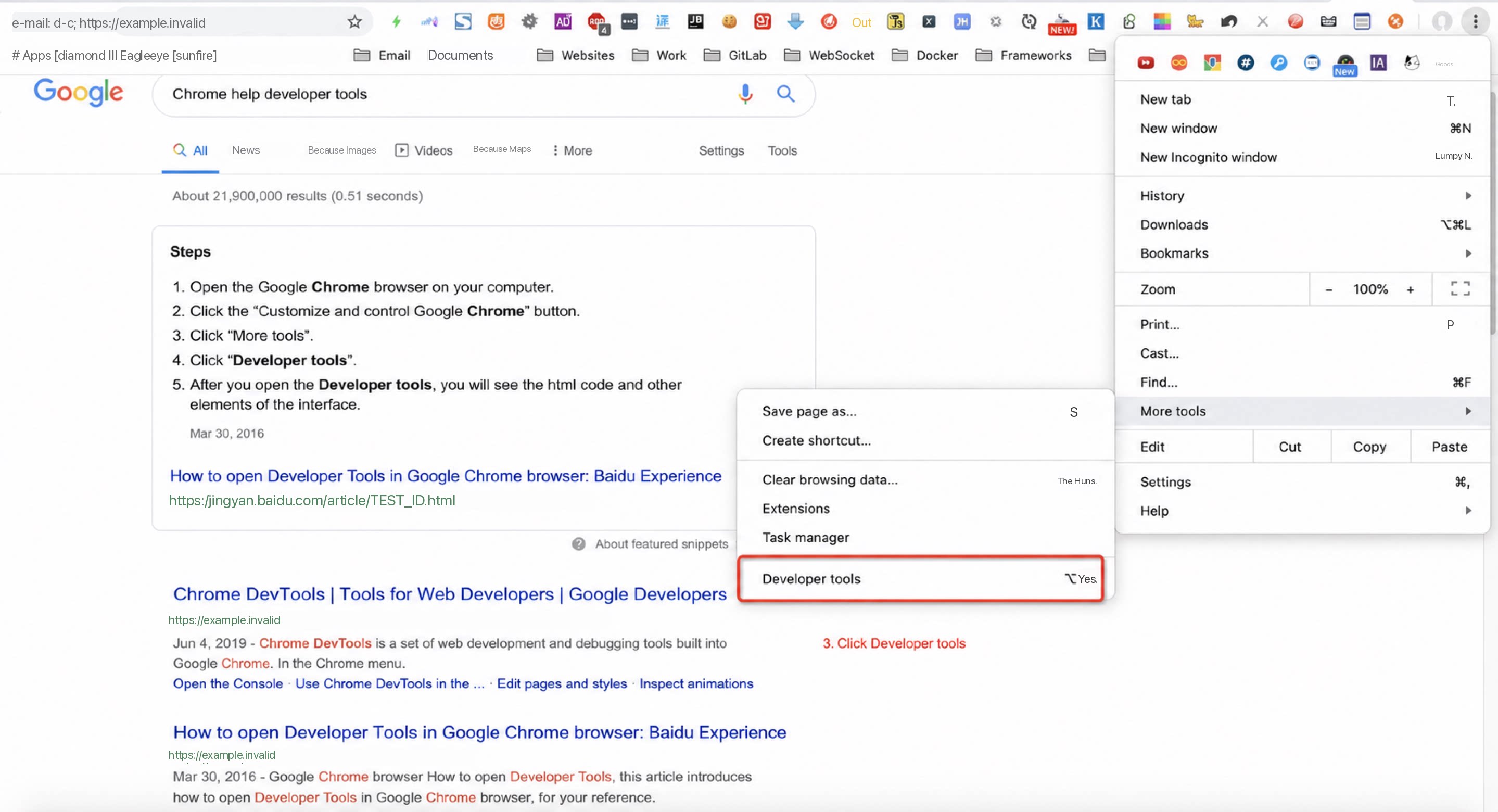Open Chrome DevTools Google Developers result link

tap(450, 594)
